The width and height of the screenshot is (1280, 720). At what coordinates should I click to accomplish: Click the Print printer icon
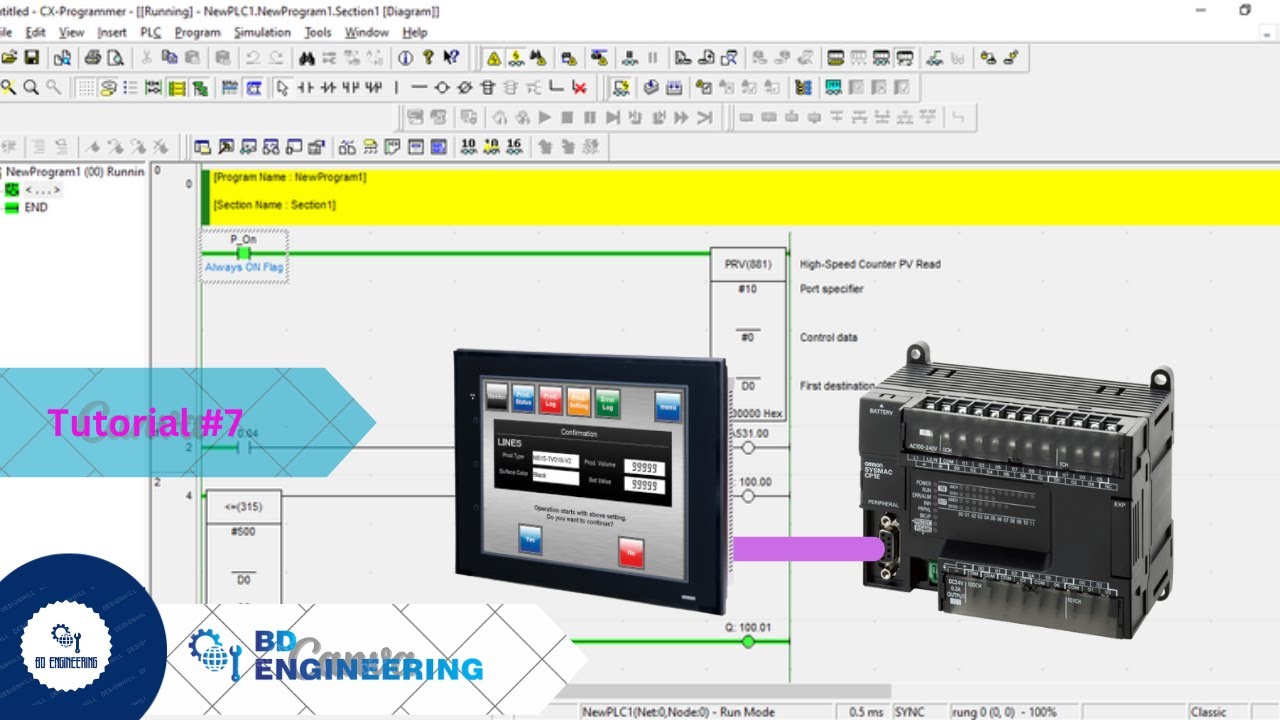93,57
